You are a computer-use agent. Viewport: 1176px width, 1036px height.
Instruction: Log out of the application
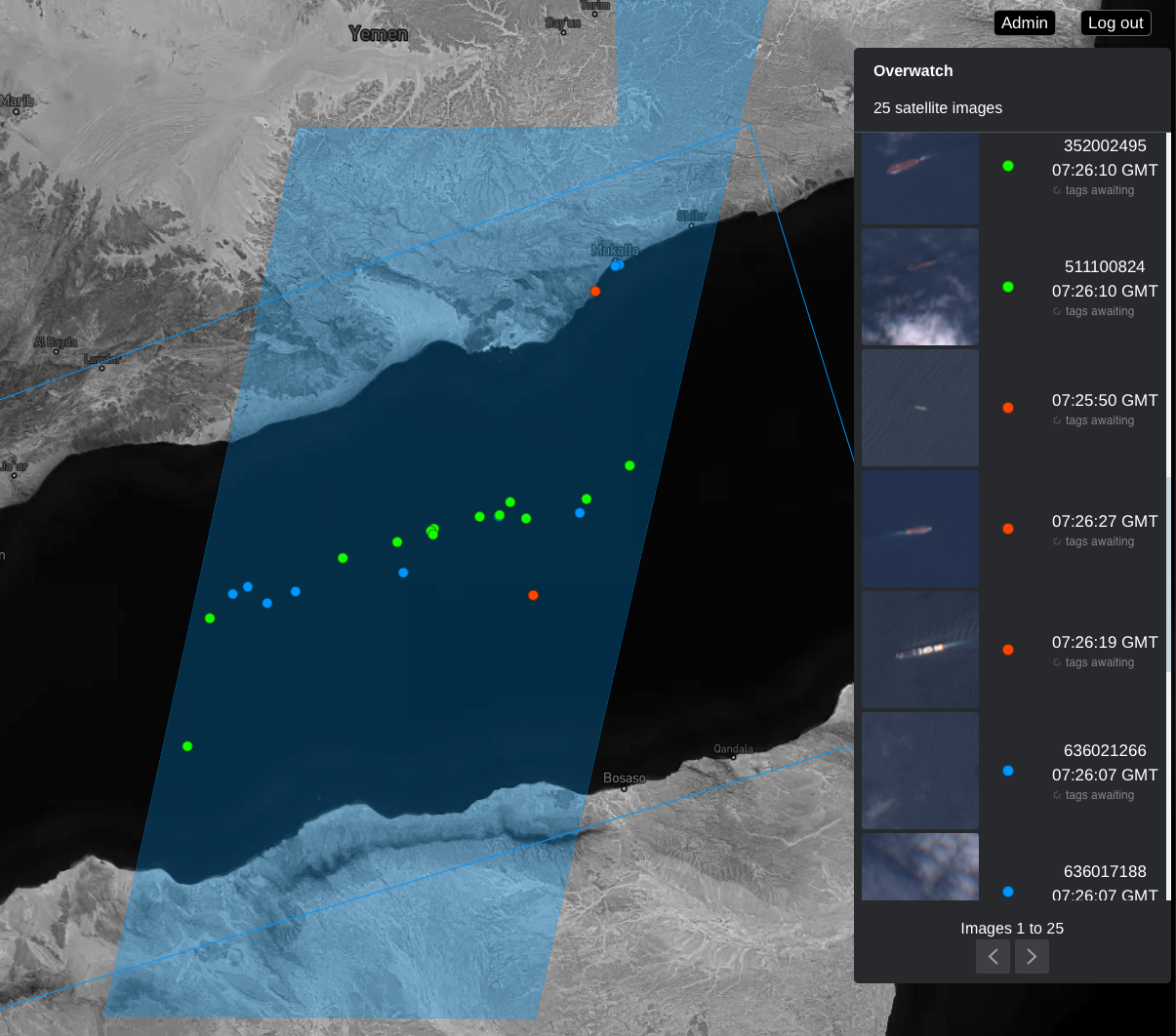pos(1115,23)
